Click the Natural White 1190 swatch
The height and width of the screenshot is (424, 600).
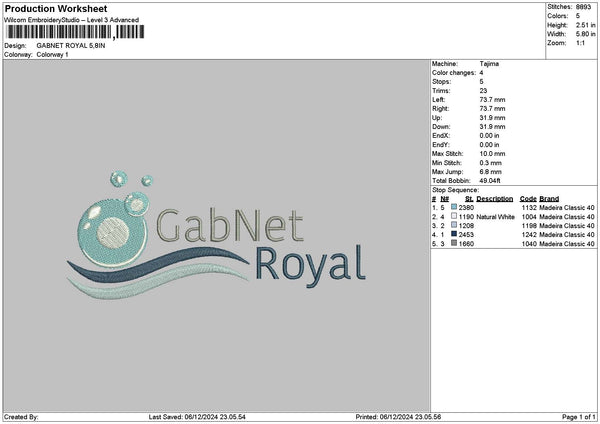pyautogui.click(x=454, y=216)
